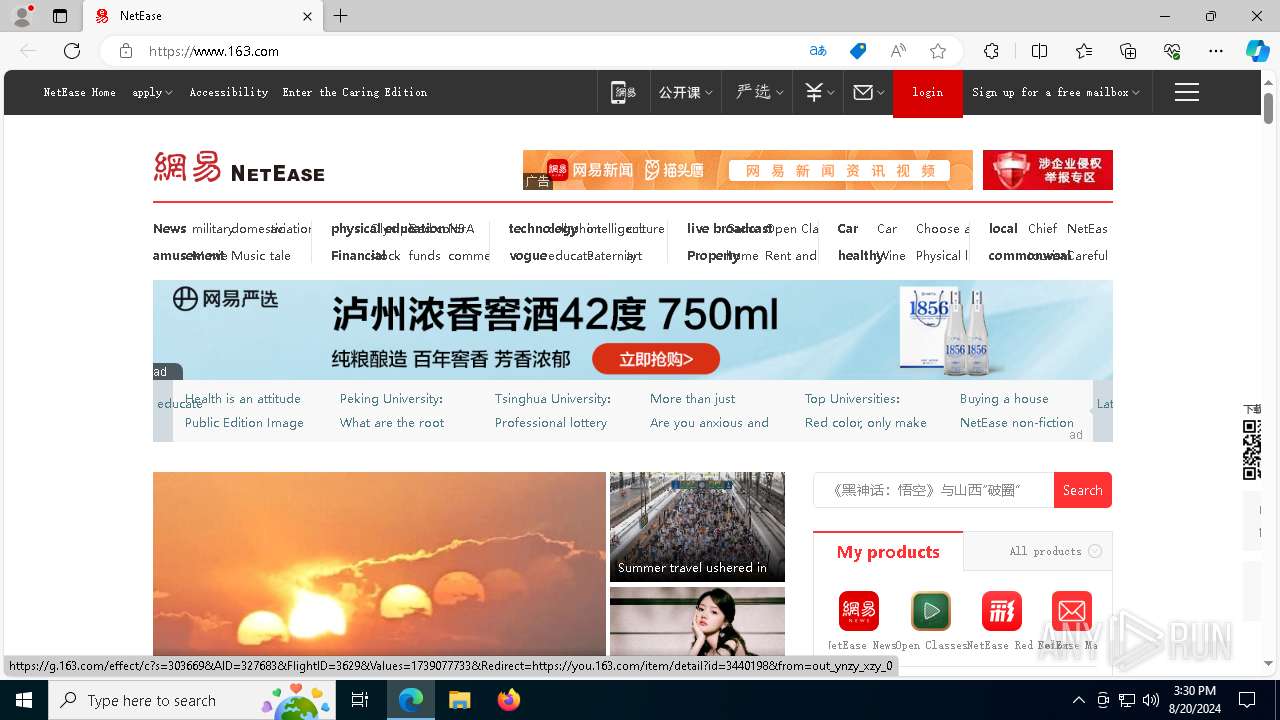Expand the mail envelope dropdown
The image size is (1280, 720).
coord(868,92)
